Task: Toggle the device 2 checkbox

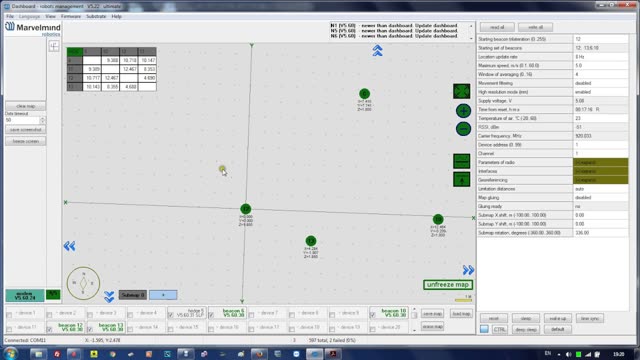Action: tap(49, 315)
